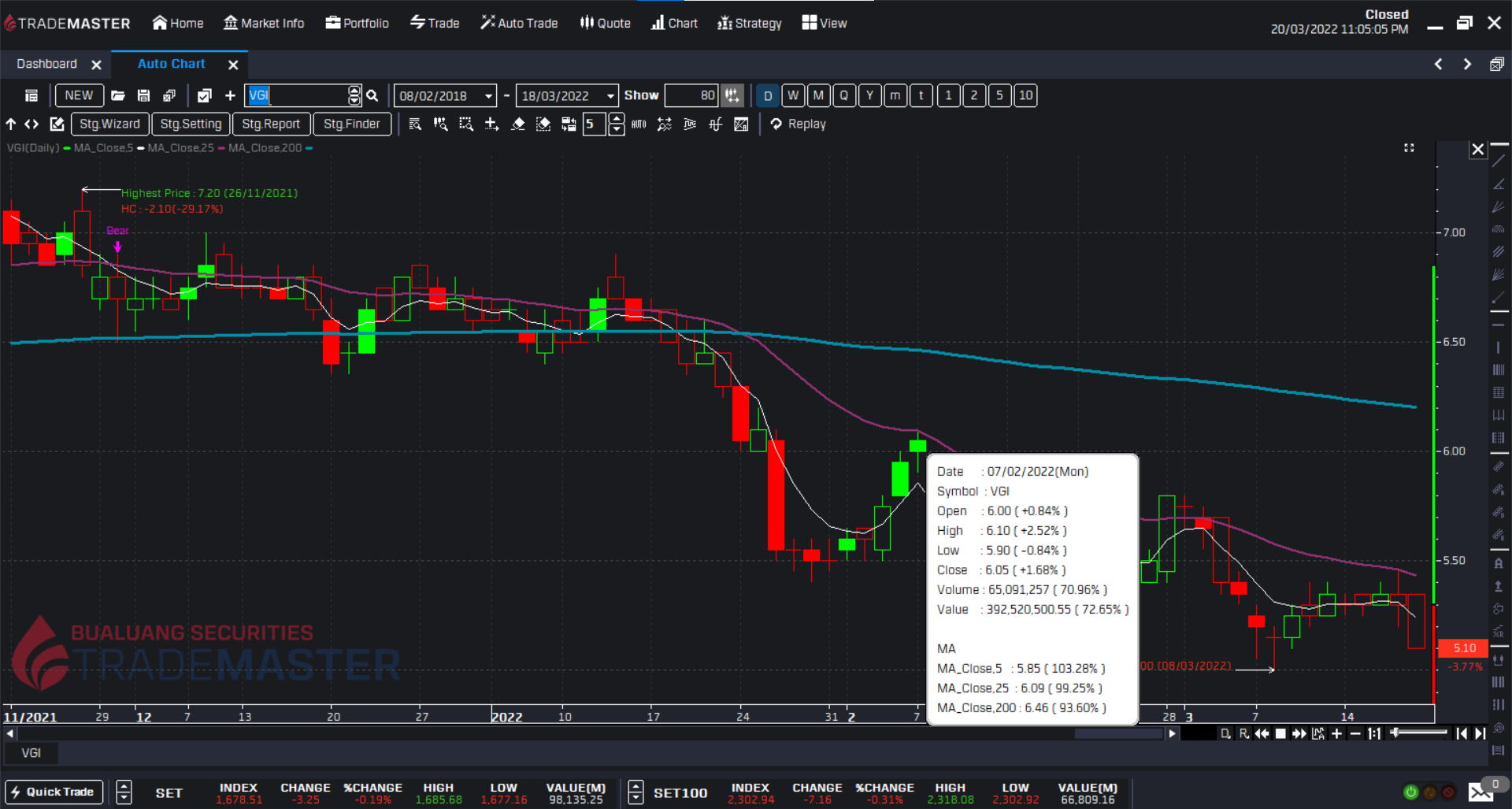Select the trend line drawing tool
1512x809 pixels.
coord(1498,161)
